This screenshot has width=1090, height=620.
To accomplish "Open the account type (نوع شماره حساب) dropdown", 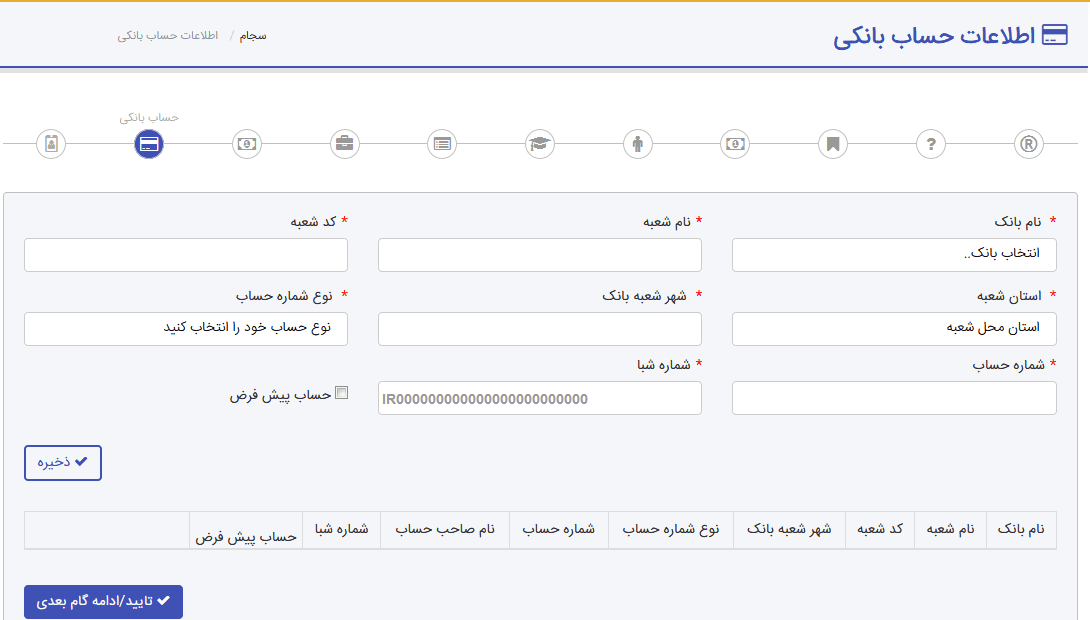I will [185, 329].
